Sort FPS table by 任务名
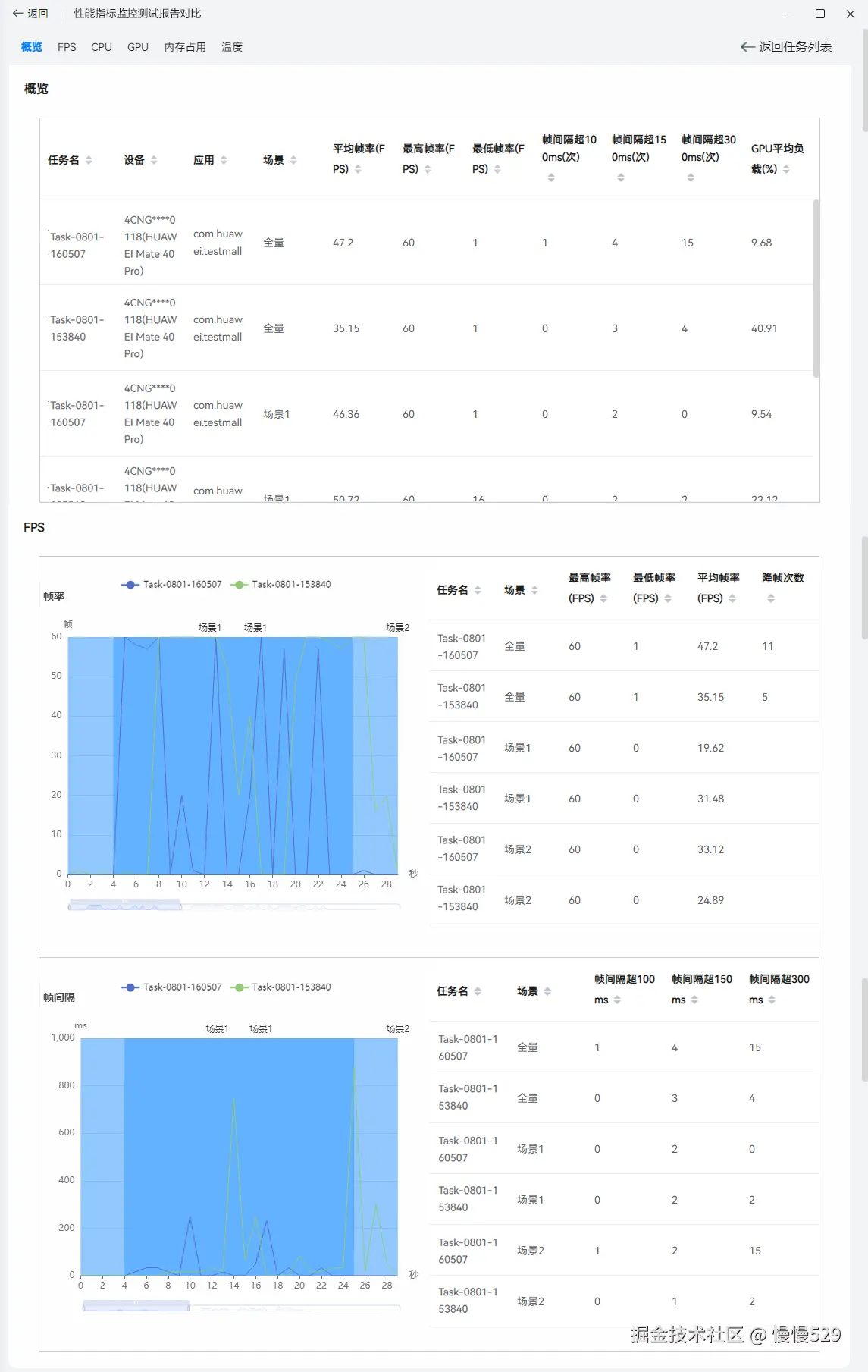 tap(478, 590)
